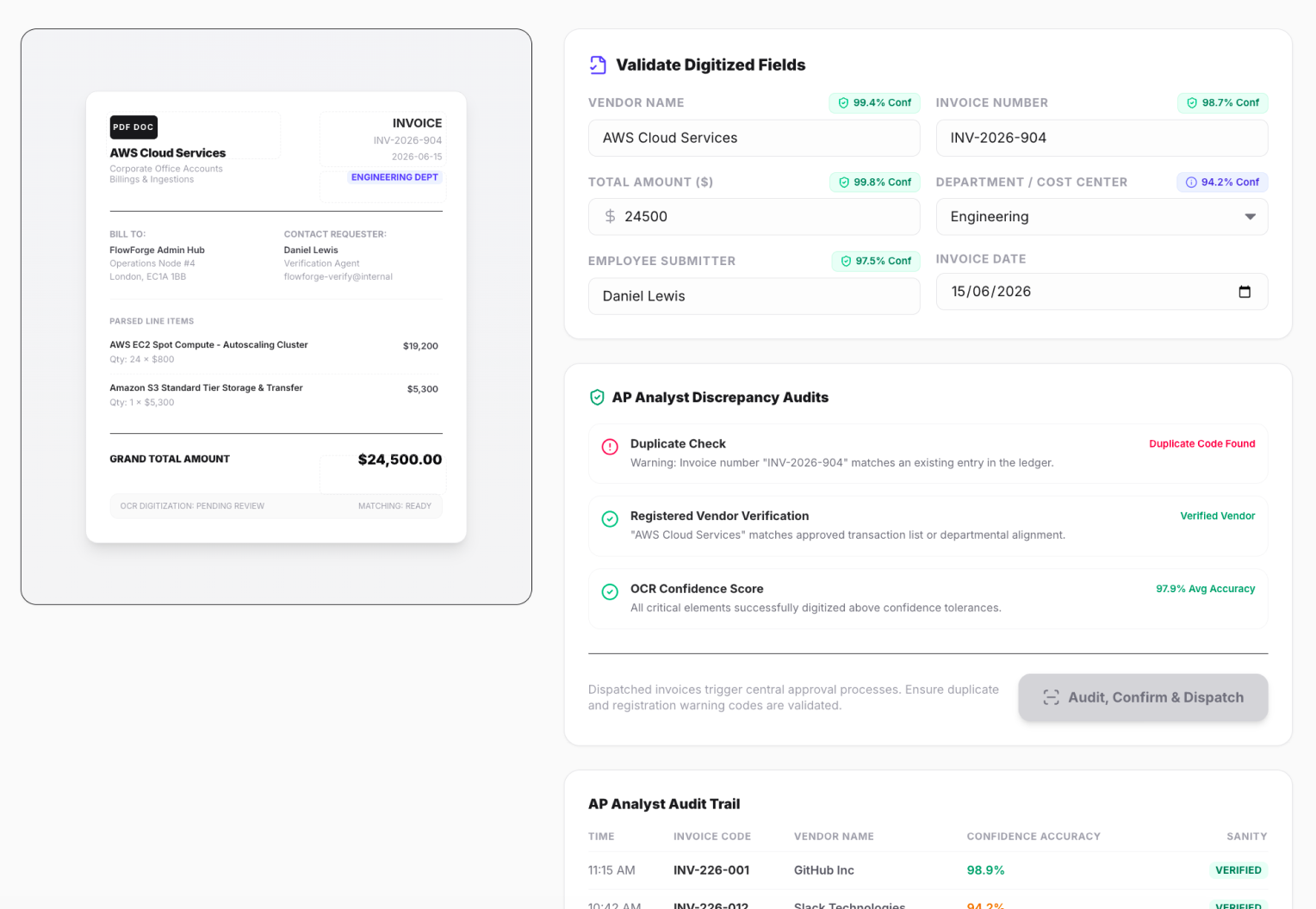Edit the Total Amount field
This screenshot has width=1316, height=909.
tap(754, 217)
